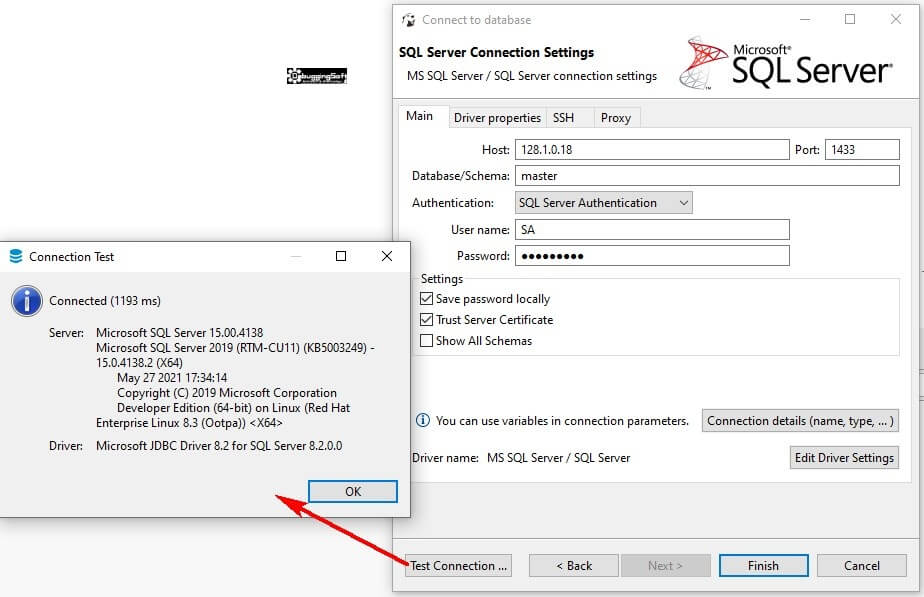Click the Microsoft SQL Server logo
924x597 pixels.
[x=786, y=64]
